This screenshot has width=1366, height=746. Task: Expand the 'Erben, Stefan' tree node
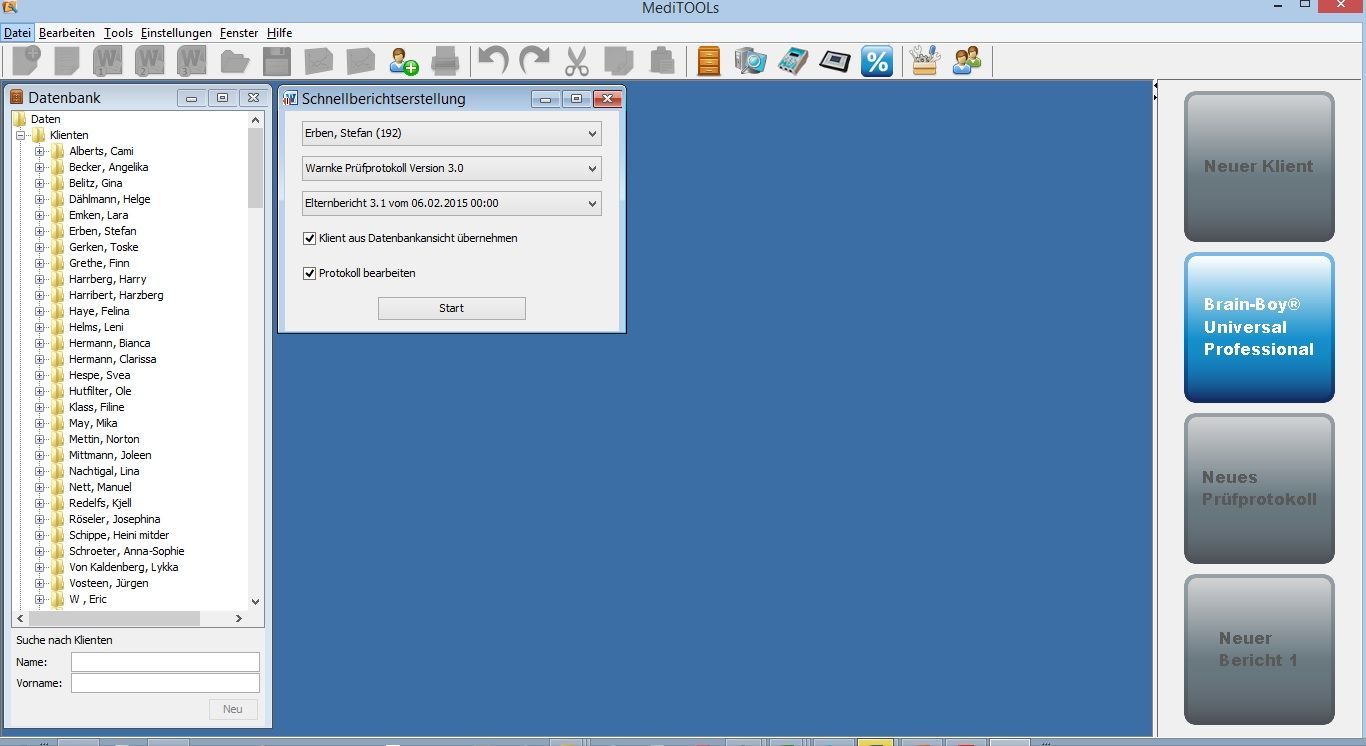click(x=40, y=231)
